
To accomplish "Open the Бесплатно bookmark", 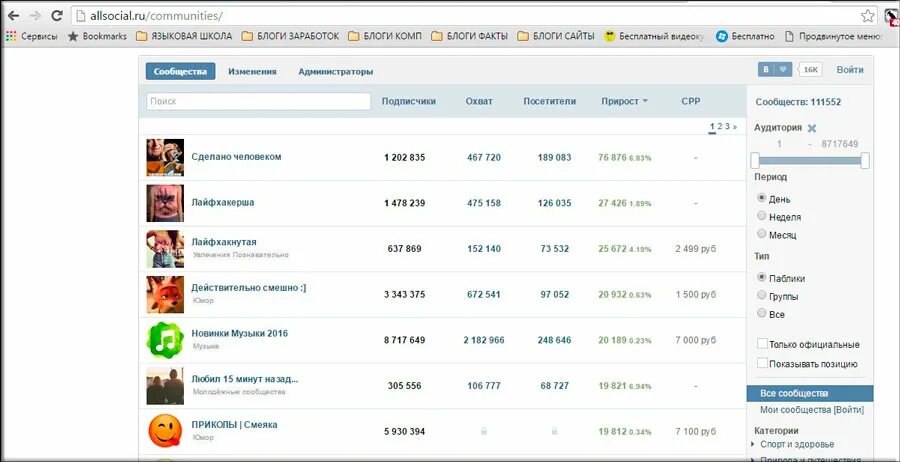I will [x=745, y=36].
